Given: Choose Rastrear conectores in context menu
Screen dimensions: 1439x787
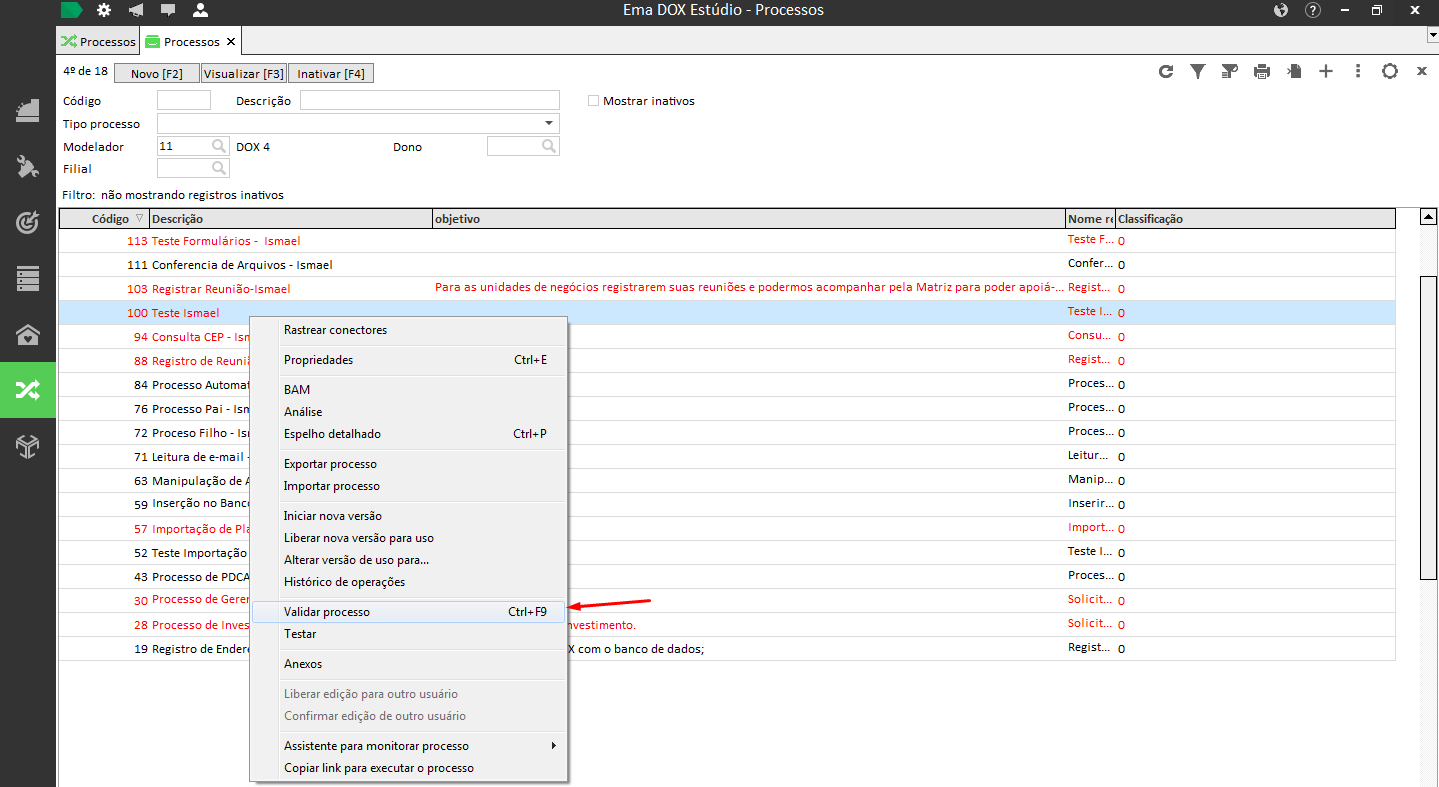Looking at the screenshot, I should click(410, 330).
